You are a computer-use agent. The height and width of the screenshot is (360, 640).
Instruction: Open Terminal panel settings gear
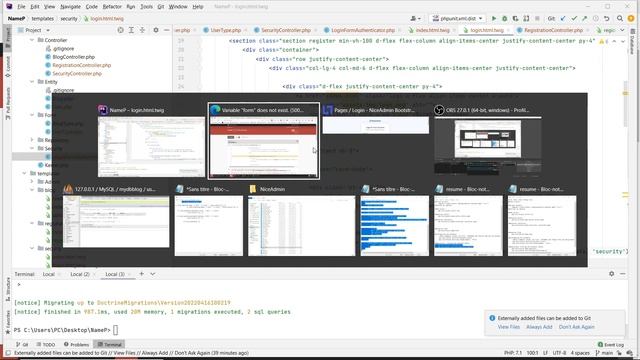(611, 274)
